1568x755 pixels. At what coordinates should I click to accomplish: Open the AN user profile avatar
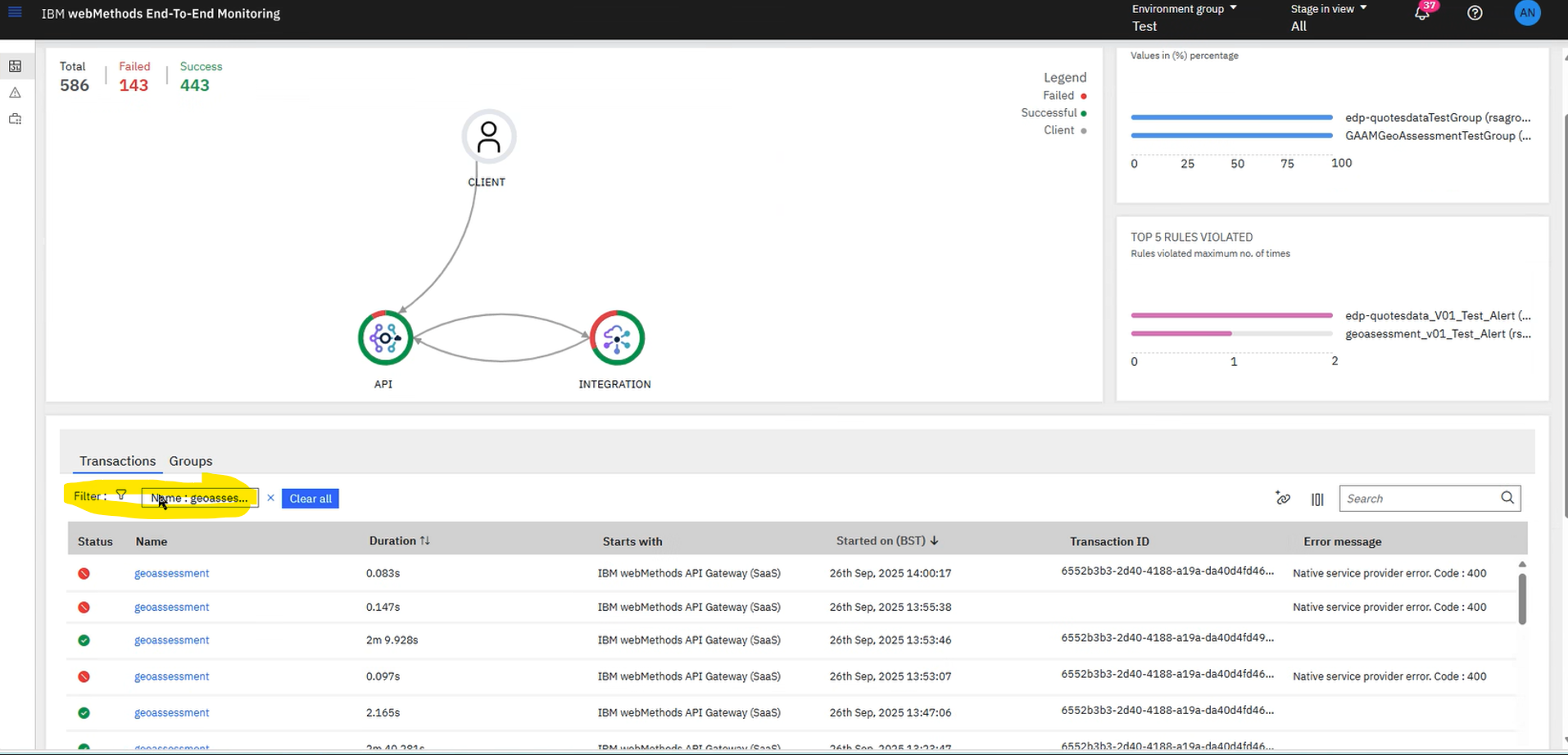tap(1527, 13)
